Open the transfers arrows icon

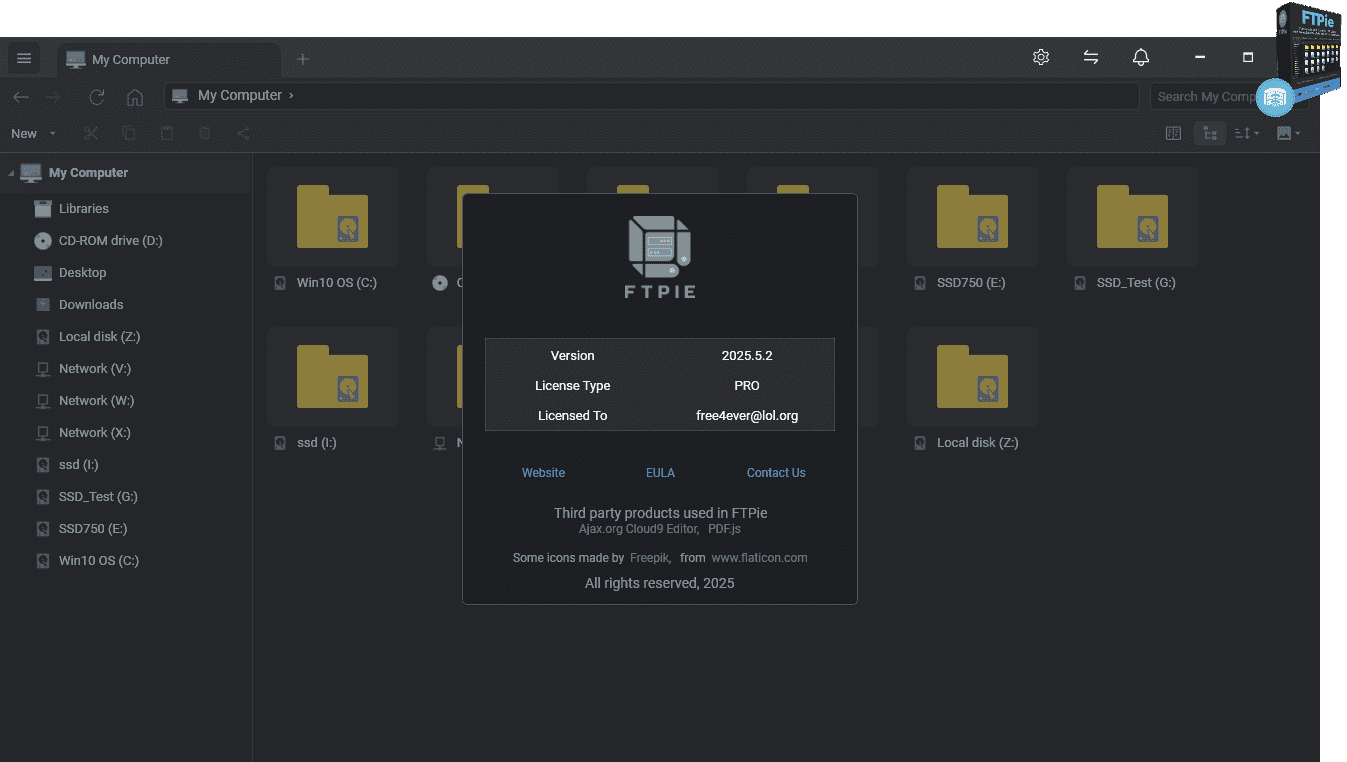click(1091, 57)
